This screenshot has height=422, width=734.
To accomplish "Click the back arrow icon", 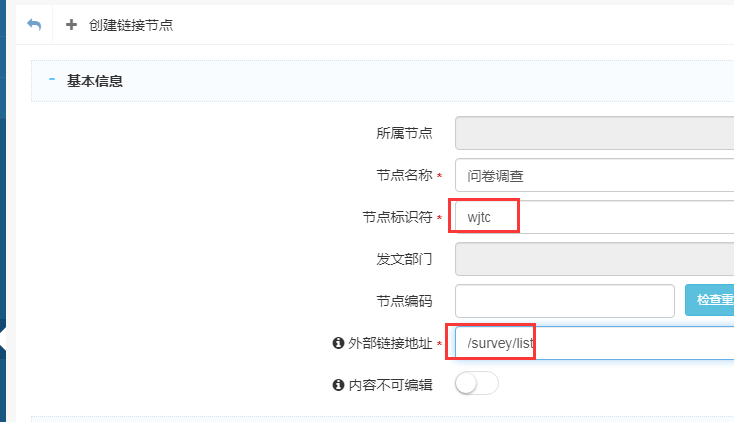I will (x=34, y=25).
